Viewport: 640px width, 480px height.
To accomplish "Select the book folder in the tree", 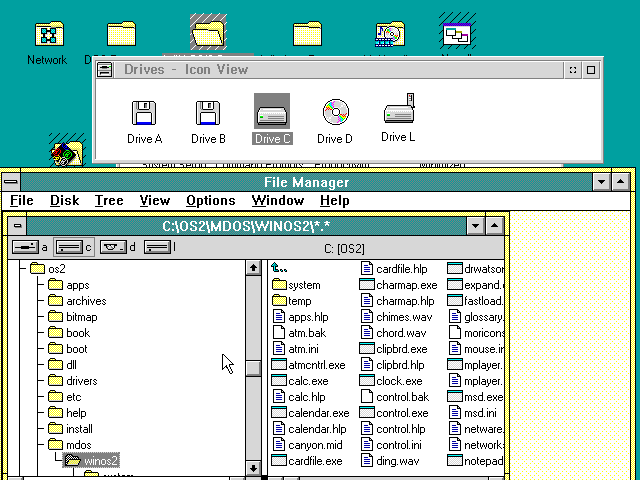I will [69, 333].
